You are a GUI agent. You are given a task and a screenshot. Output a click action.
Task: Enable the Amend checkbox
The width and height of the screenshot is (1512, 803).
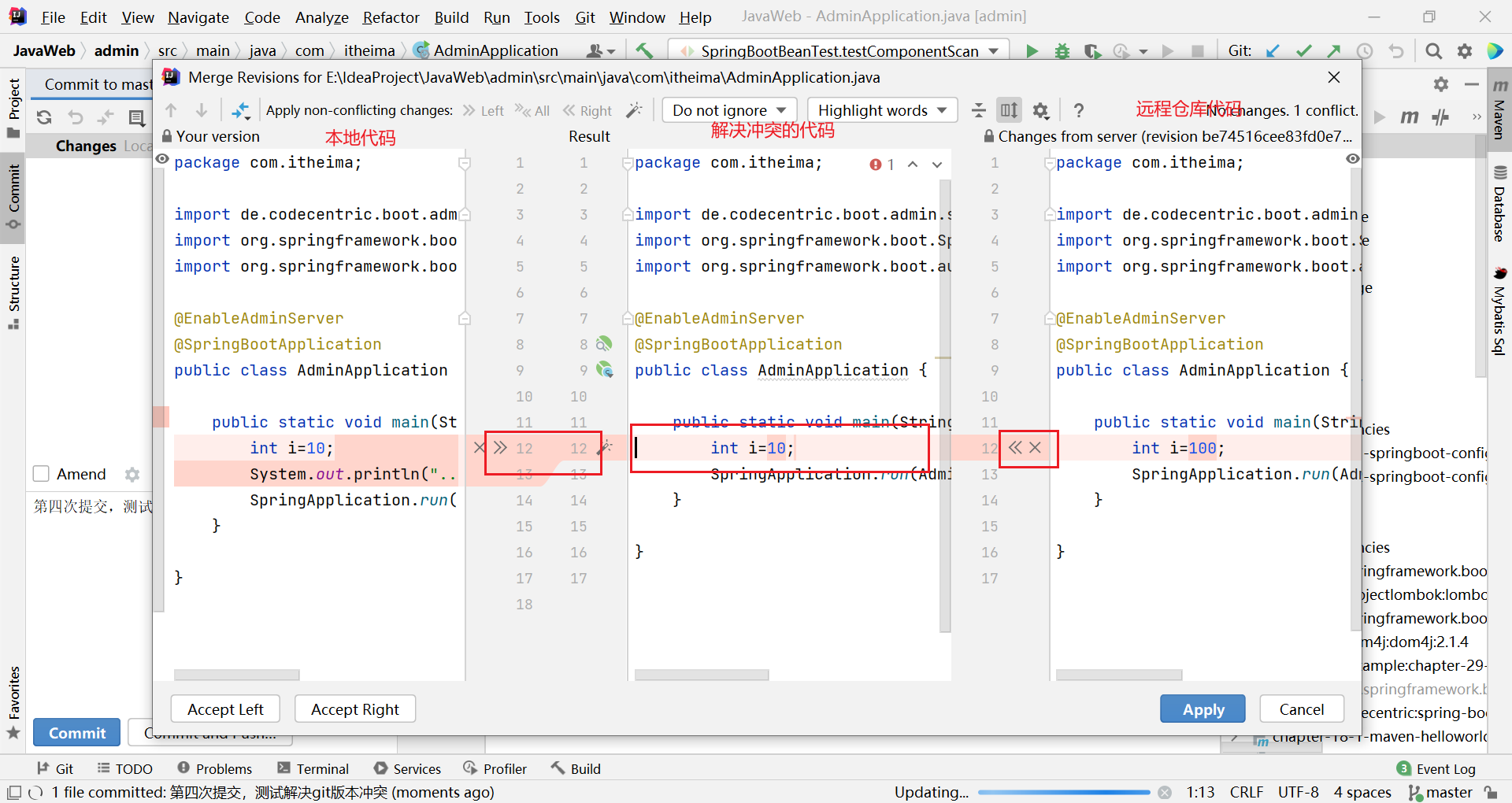point(42,474)
